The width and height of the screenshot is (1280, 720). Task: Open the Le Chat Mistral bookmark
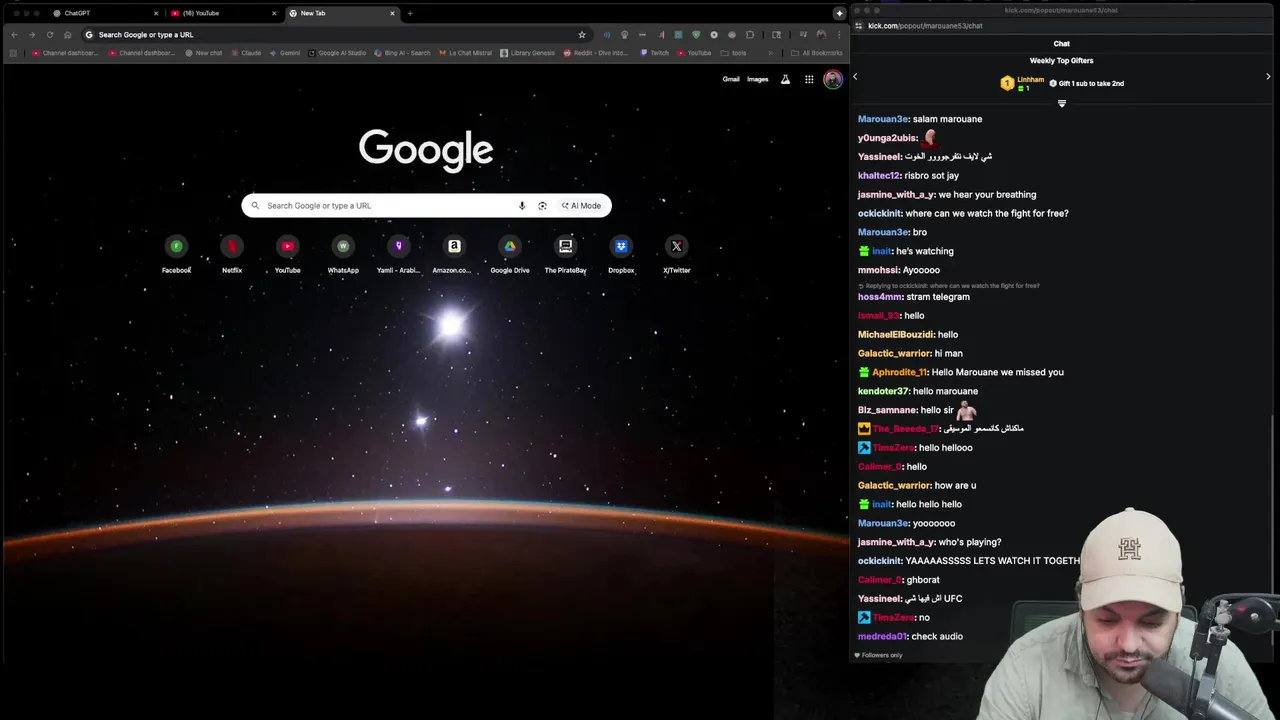[465, 53]
